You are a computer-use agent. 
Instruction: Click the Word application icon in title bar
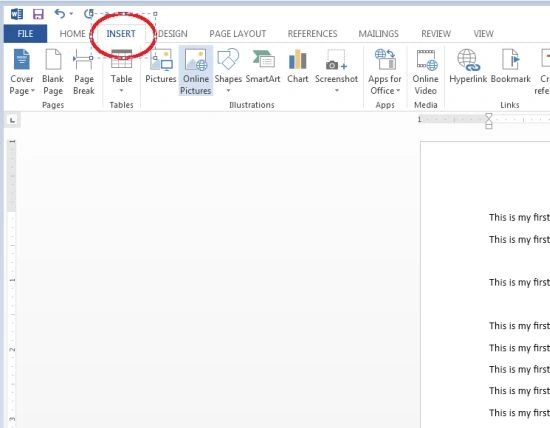click(x=16, y=14)
